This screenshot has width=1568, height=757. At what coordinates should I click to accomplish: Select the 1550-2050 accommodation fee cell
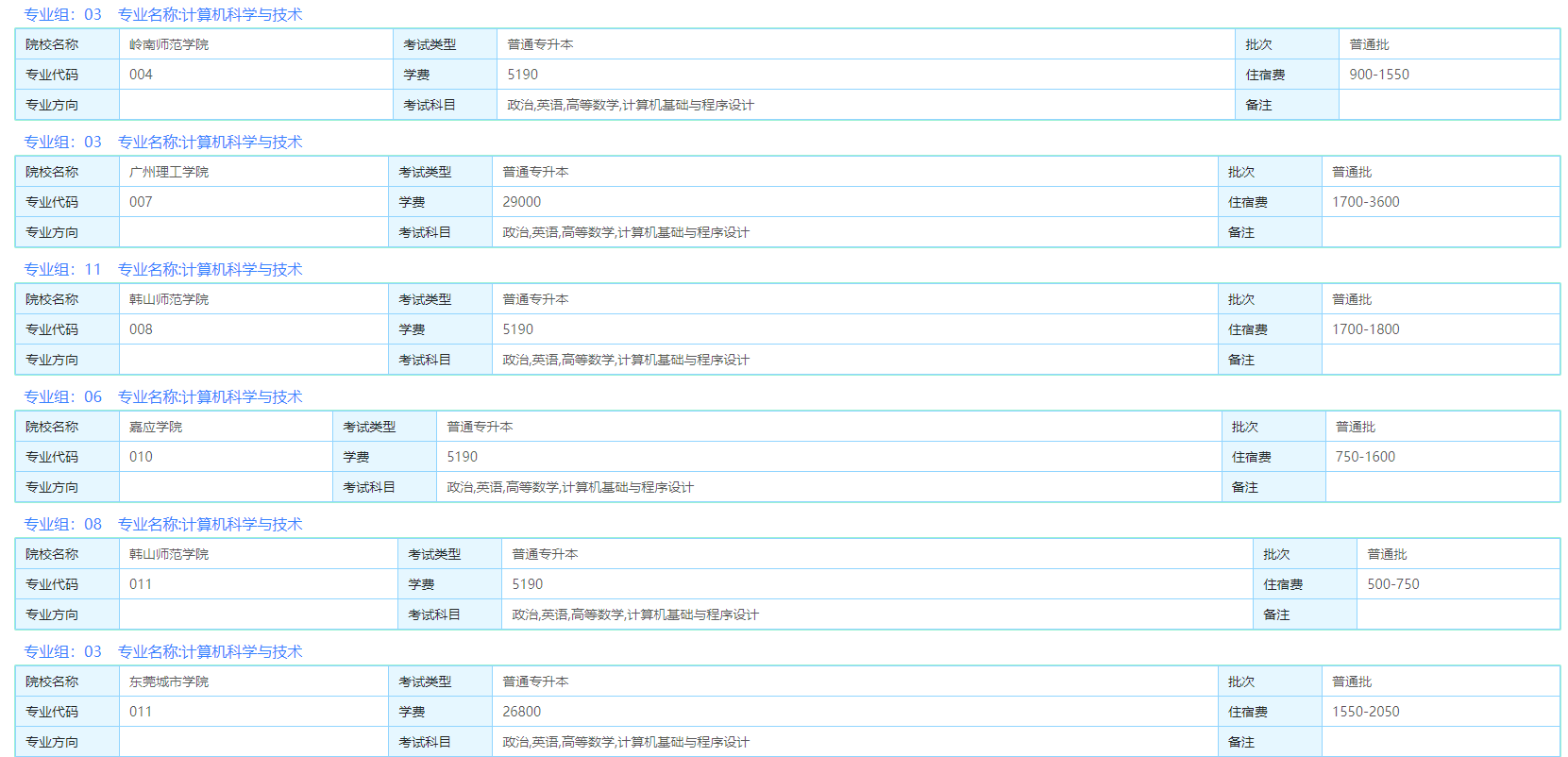pos(1441,712)
